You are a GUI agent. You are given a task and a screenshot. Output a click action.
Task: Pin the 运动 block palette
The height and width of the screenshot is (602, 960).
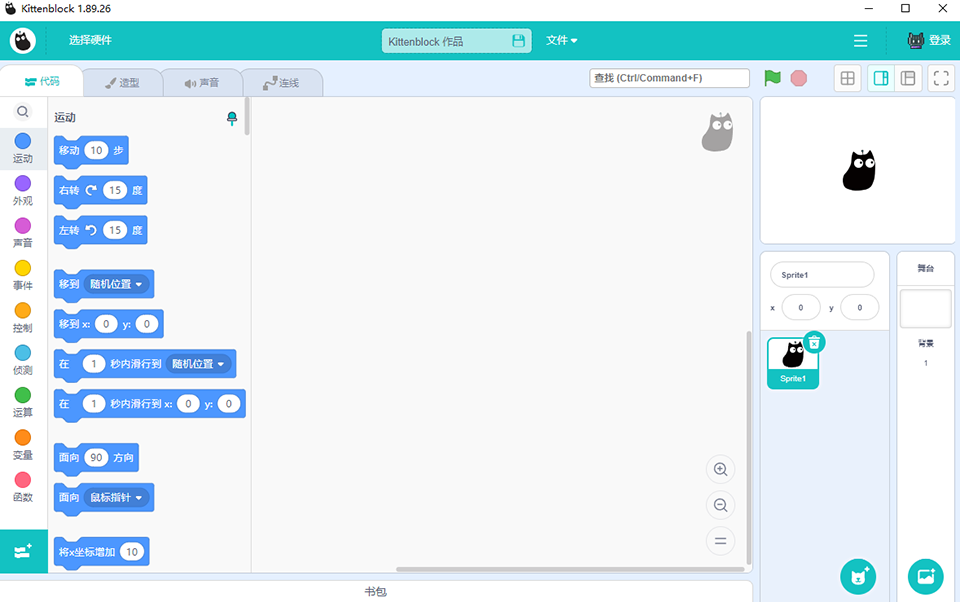pos(232,118)
